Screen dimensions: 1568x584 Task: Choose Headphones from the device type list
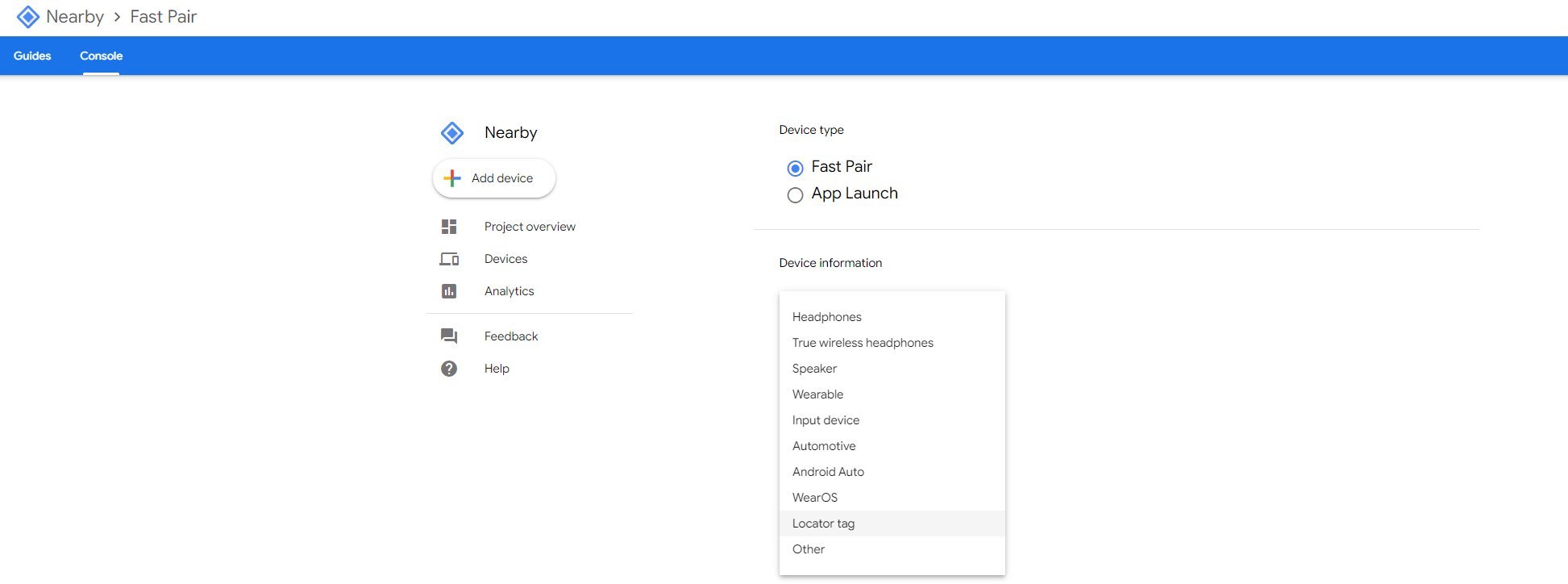tap(826, 317)
